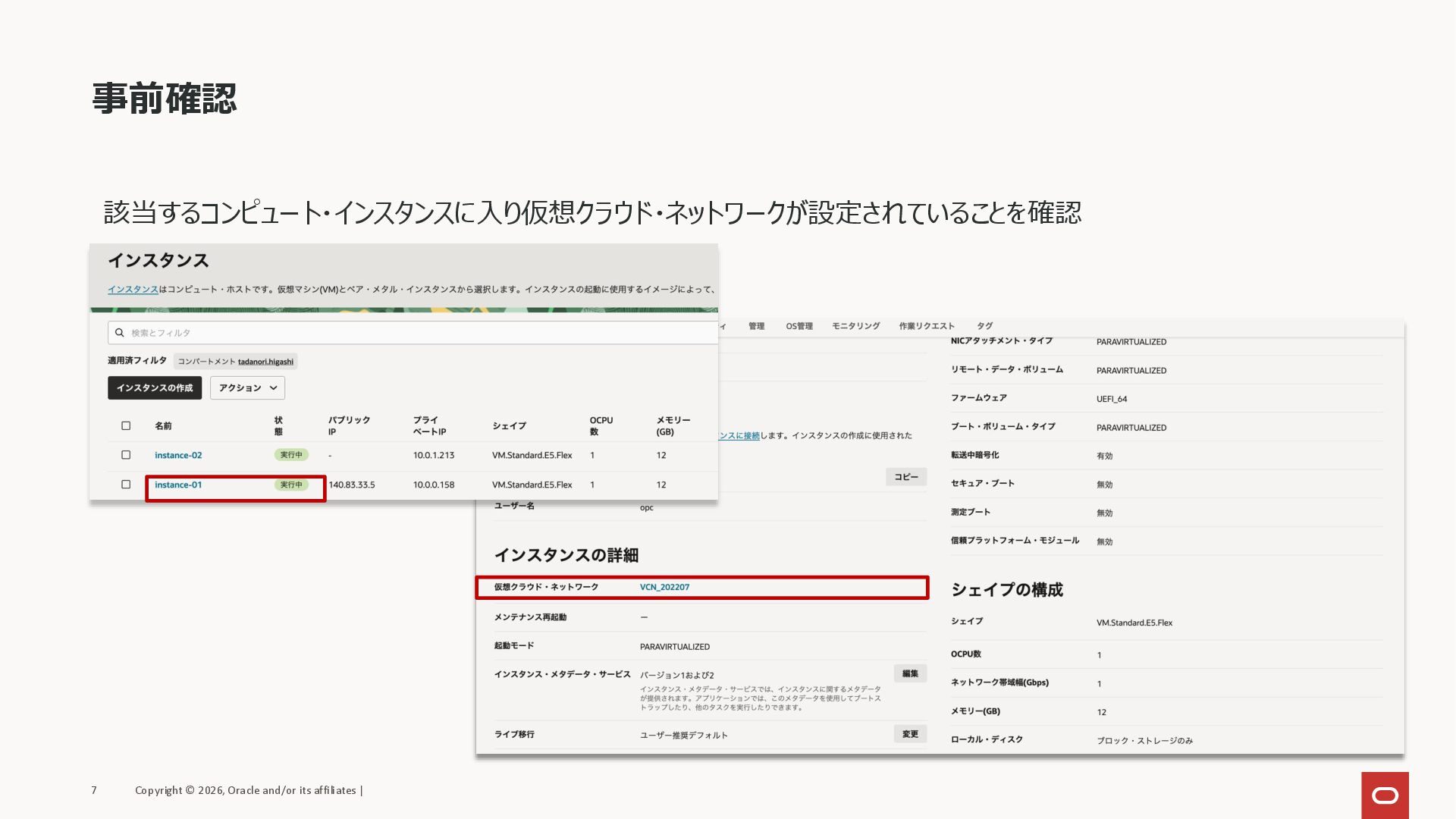Select the 作業リクエスト tab

927,326
